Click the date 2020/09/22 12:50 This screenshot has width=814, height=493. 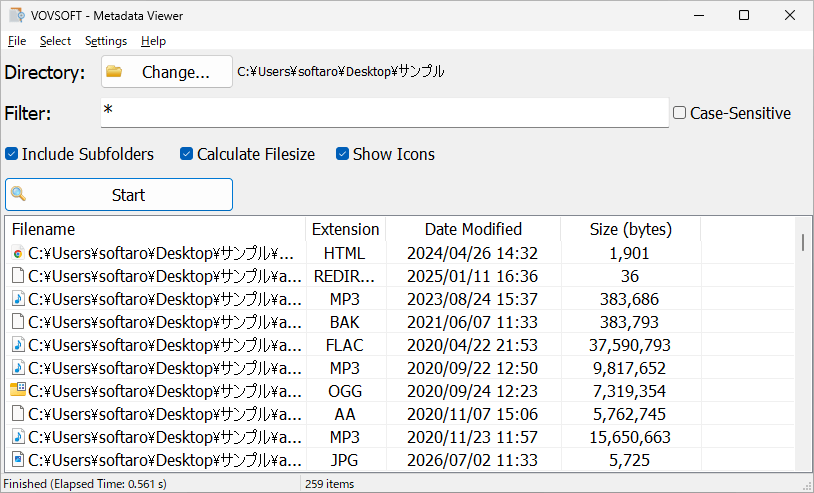(472, 368)
